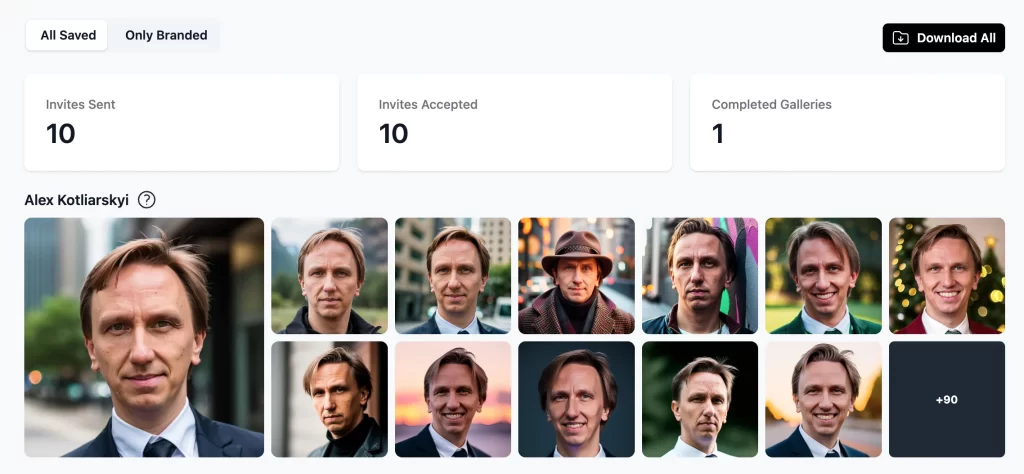This screenshot has width=1024, height=474.
Task: Open the +90 more photos tile
Action: point(946,399)
